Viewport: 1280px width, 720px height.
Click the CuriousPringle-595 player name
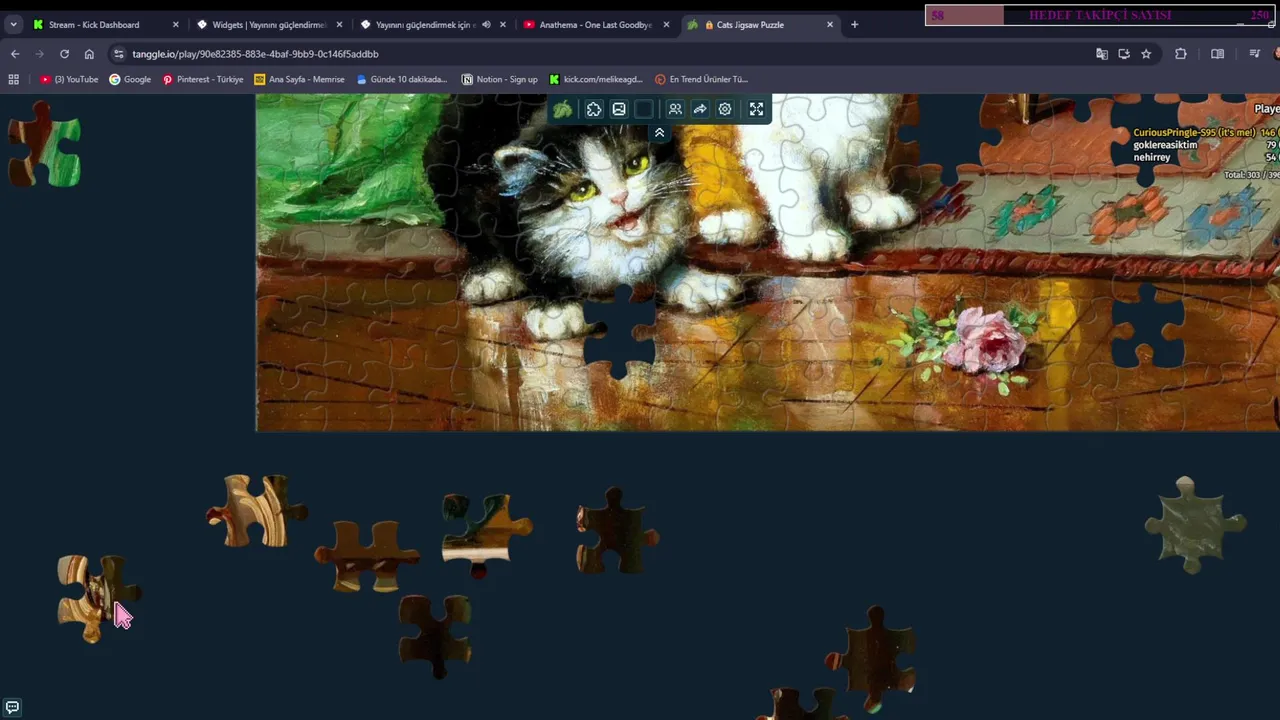[1193, 133]
